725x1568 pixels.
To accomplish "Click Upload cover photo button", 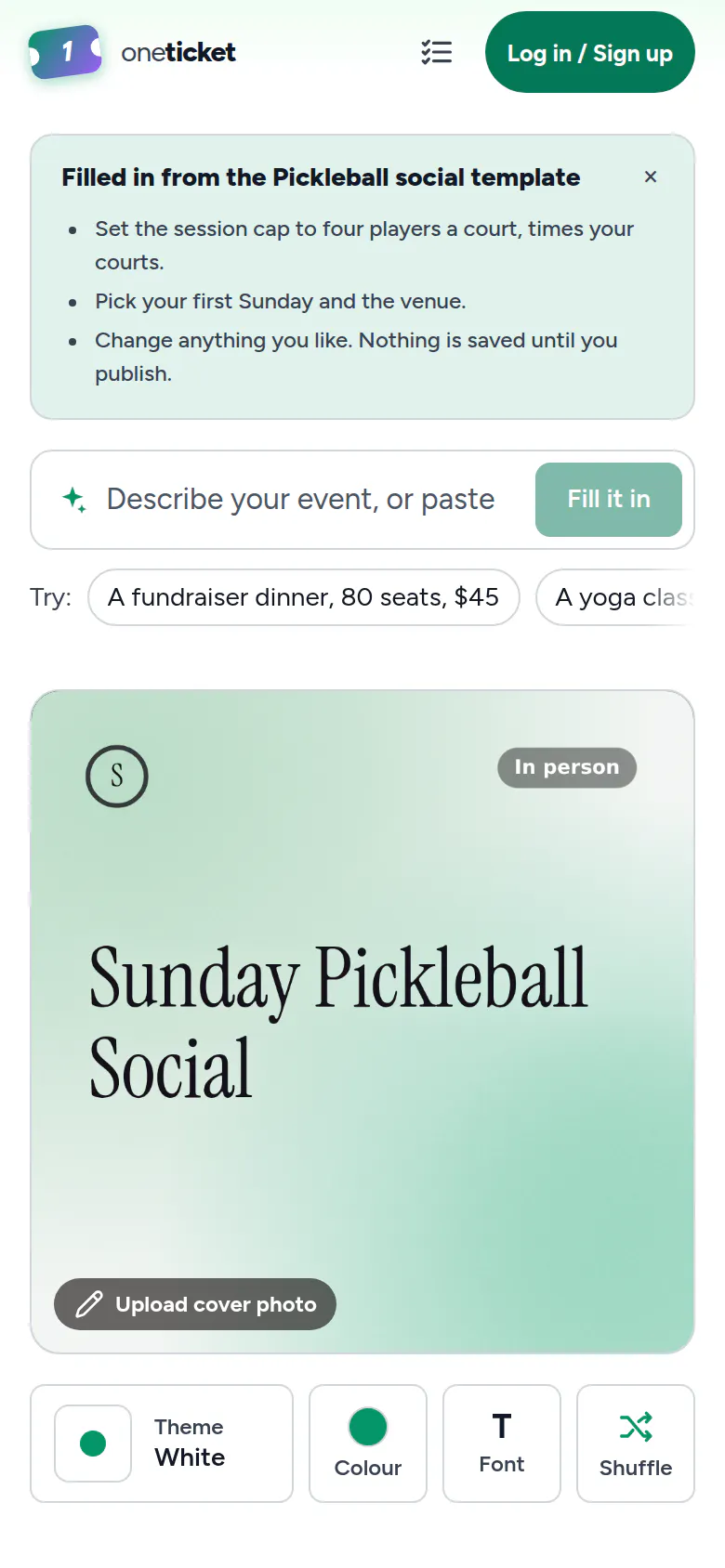I will pos(195,1304).
